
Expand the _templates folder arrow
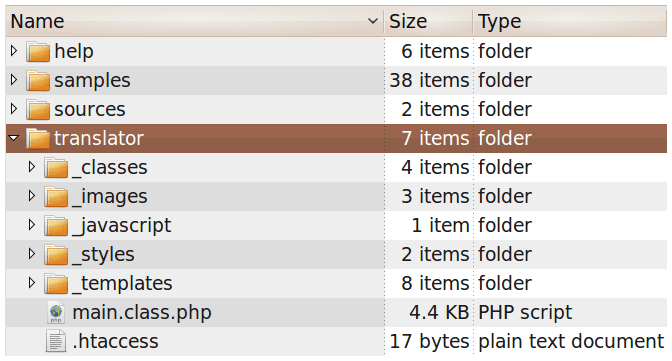(x=32, y=283)
